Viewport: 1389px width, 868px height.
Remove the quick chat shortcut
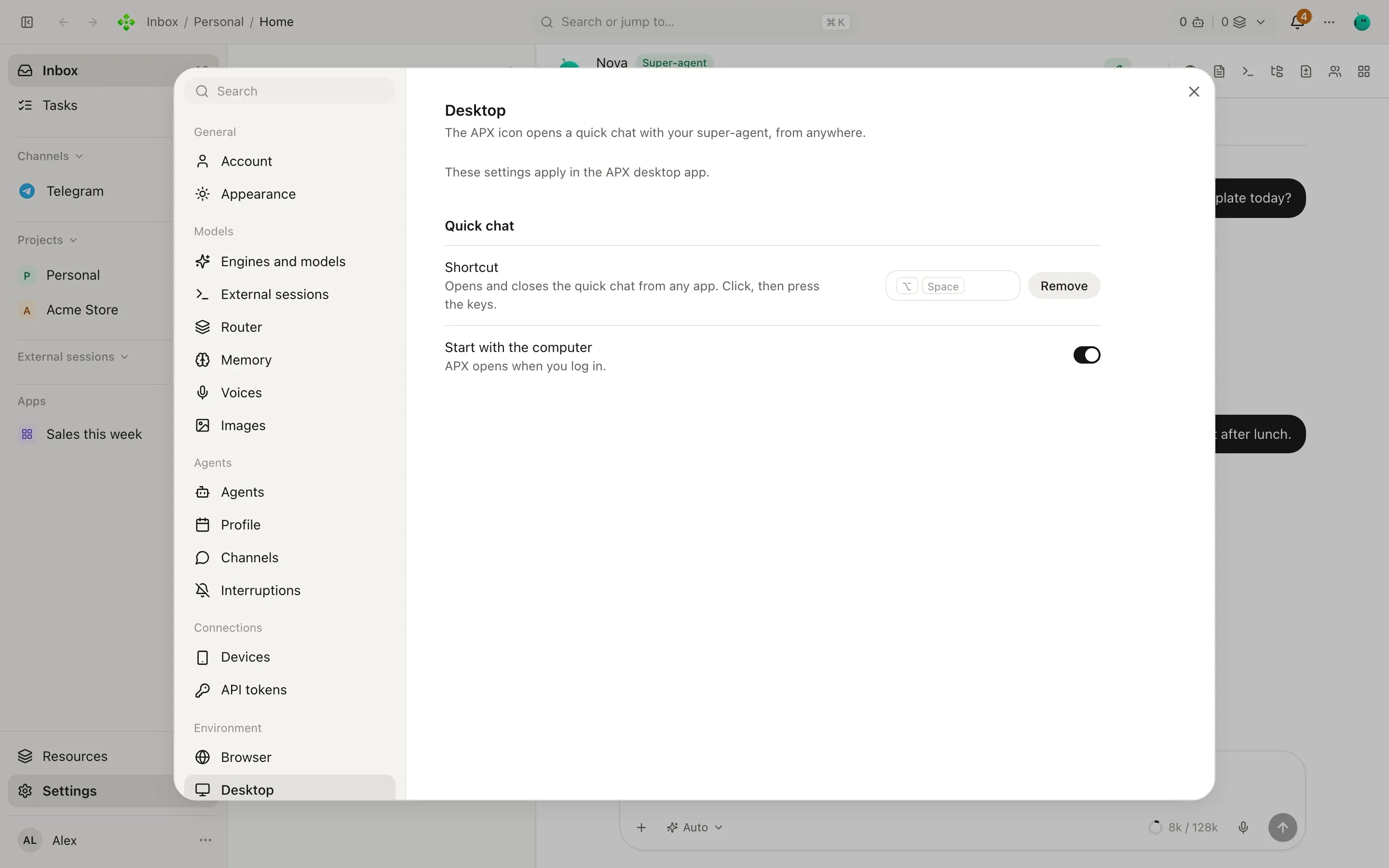tap(1063, 286)
